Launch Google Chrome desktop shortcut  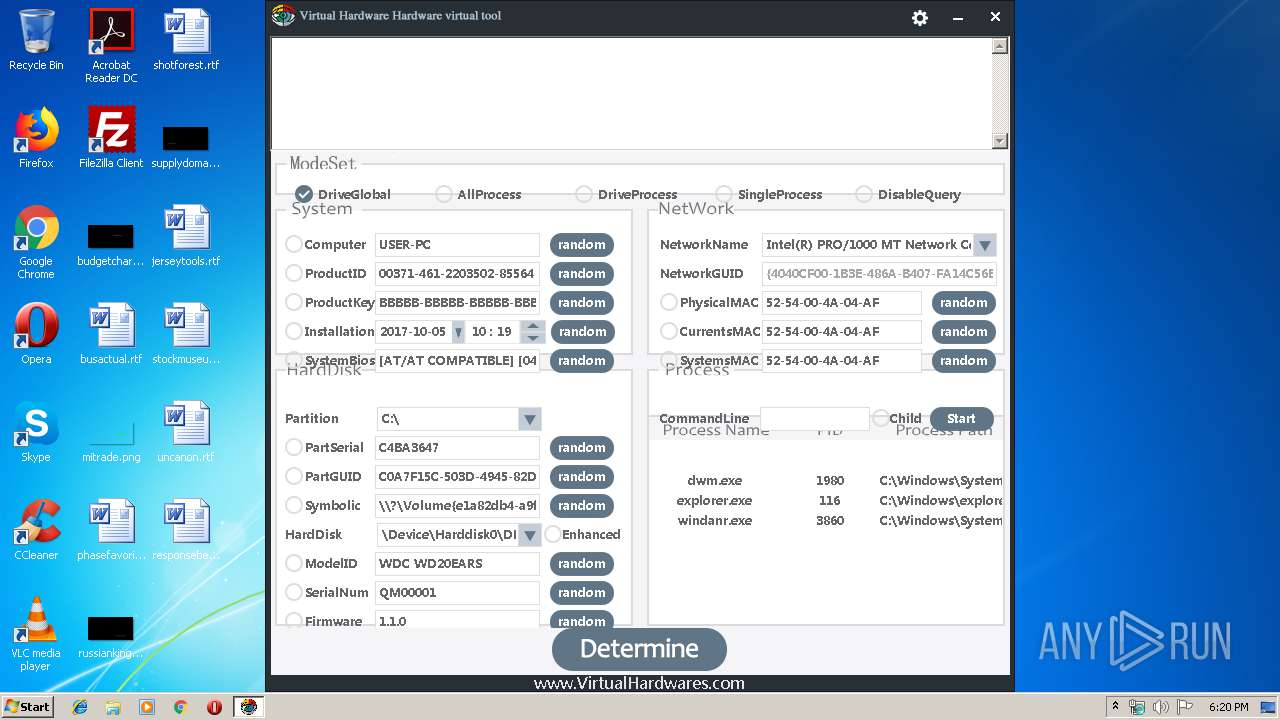(36, 243)
